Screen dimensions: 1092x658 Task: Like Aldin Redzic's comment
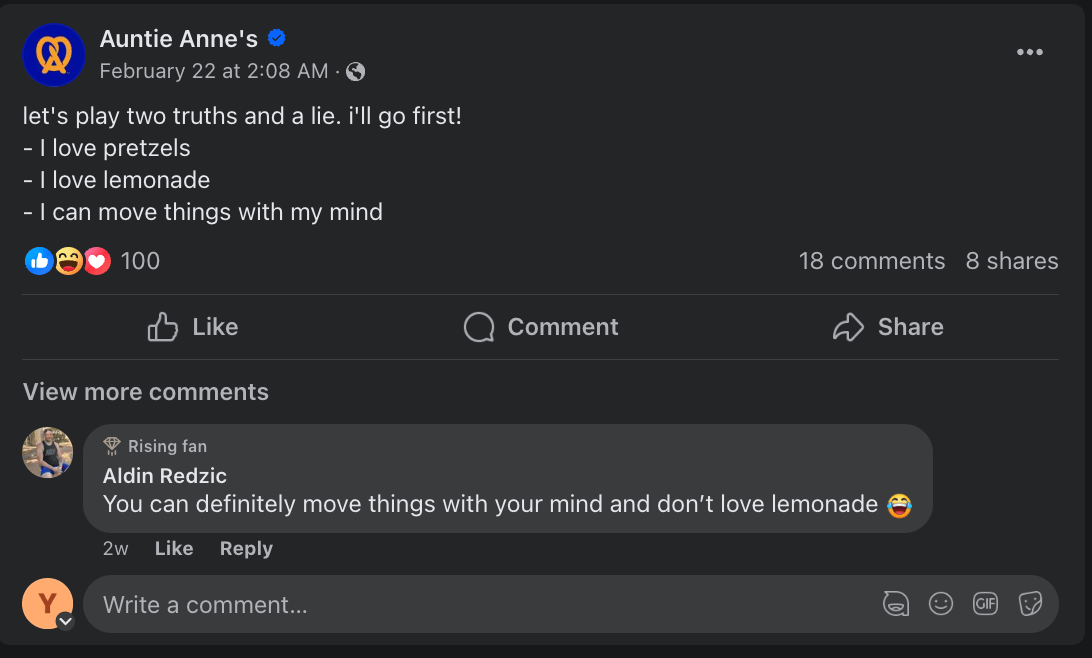point(174,548)
